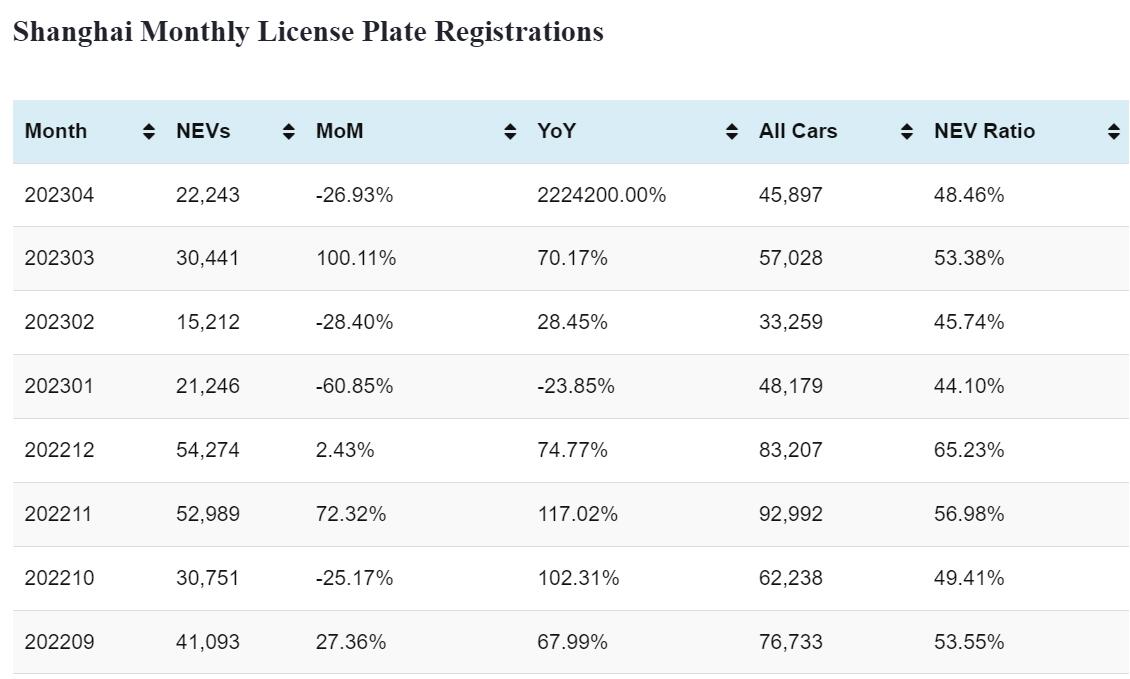The image size is (1130, 679).
Task: Click the sort arrows in Month column
Action: point(149,131)
